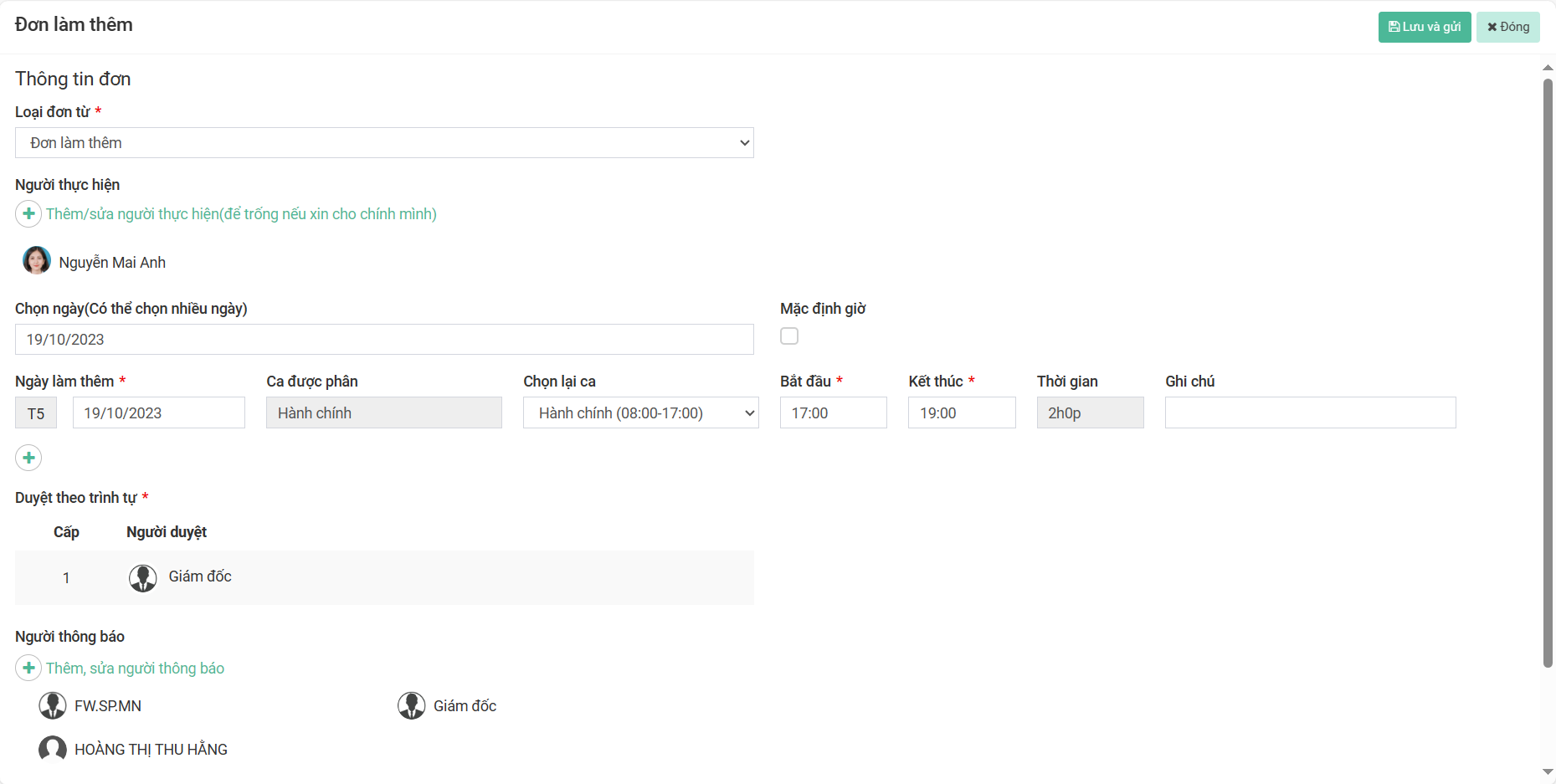Open Thêm, sửa người thông báo link
Viewport: 1556px width, 784px height.
point(135,669)
